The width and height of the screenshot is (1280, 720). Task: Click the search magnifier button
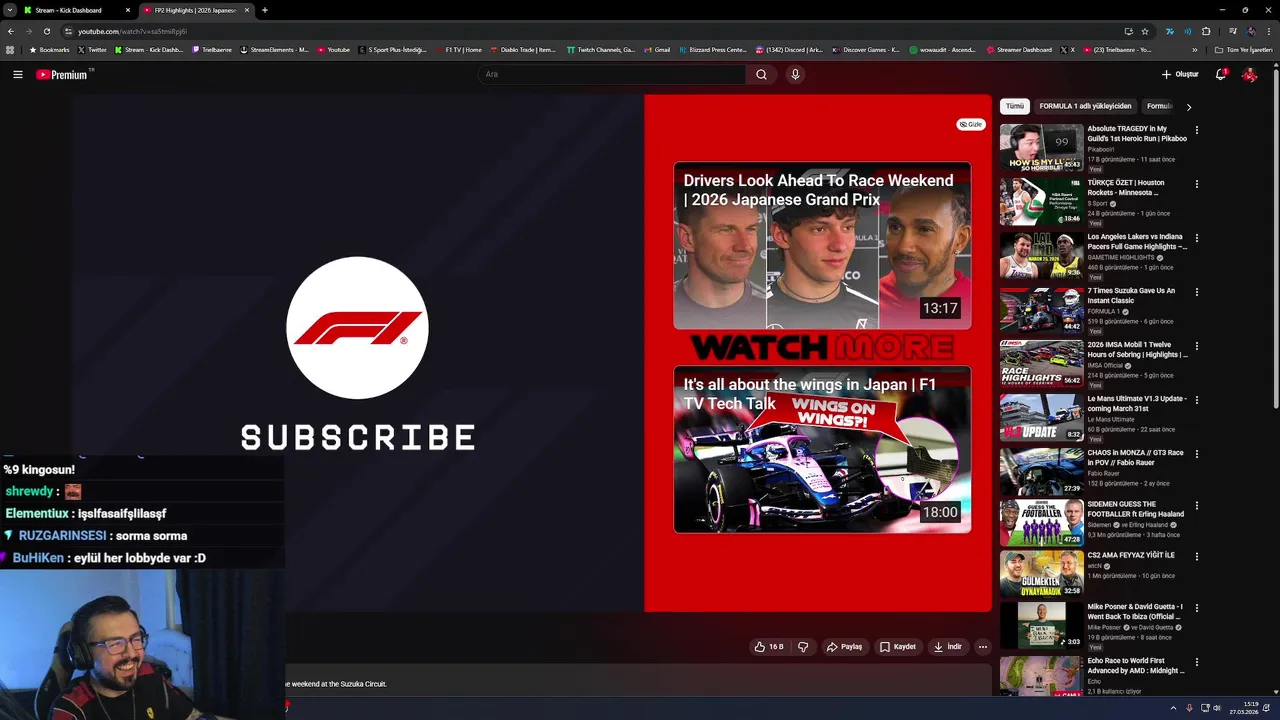click(761, 74)
